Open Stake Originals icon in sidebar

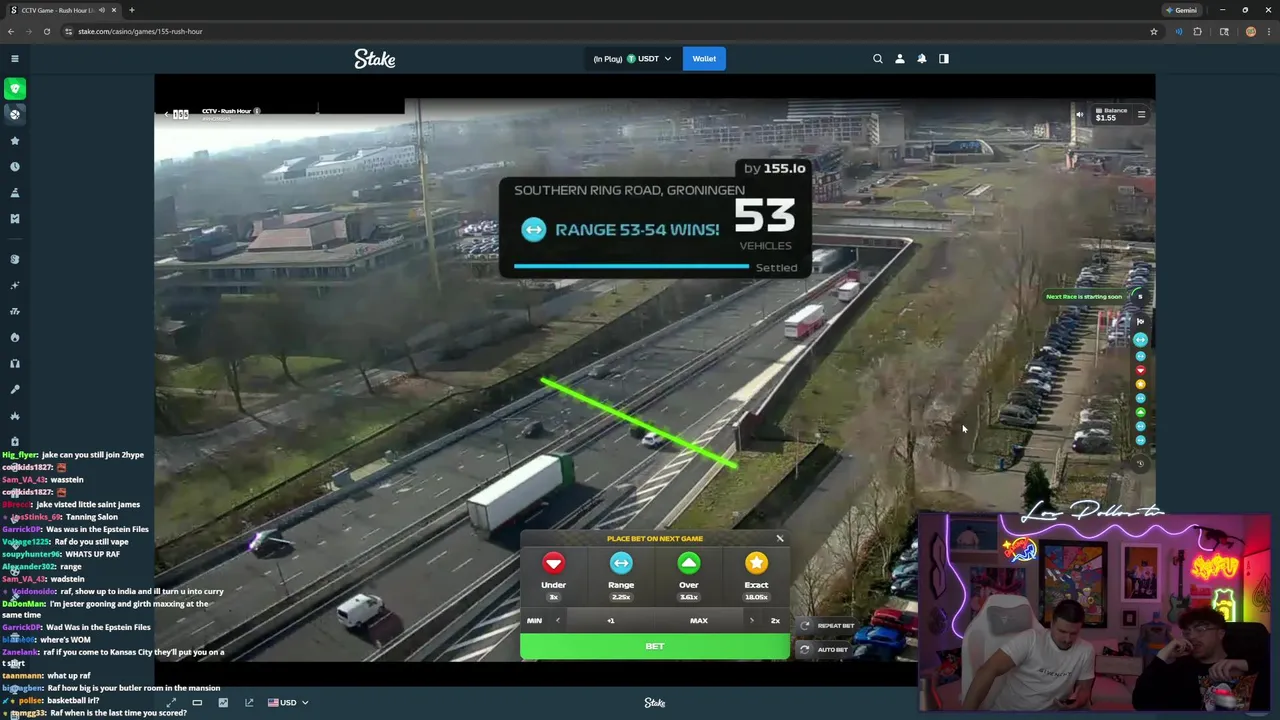[x=15, y=259]
